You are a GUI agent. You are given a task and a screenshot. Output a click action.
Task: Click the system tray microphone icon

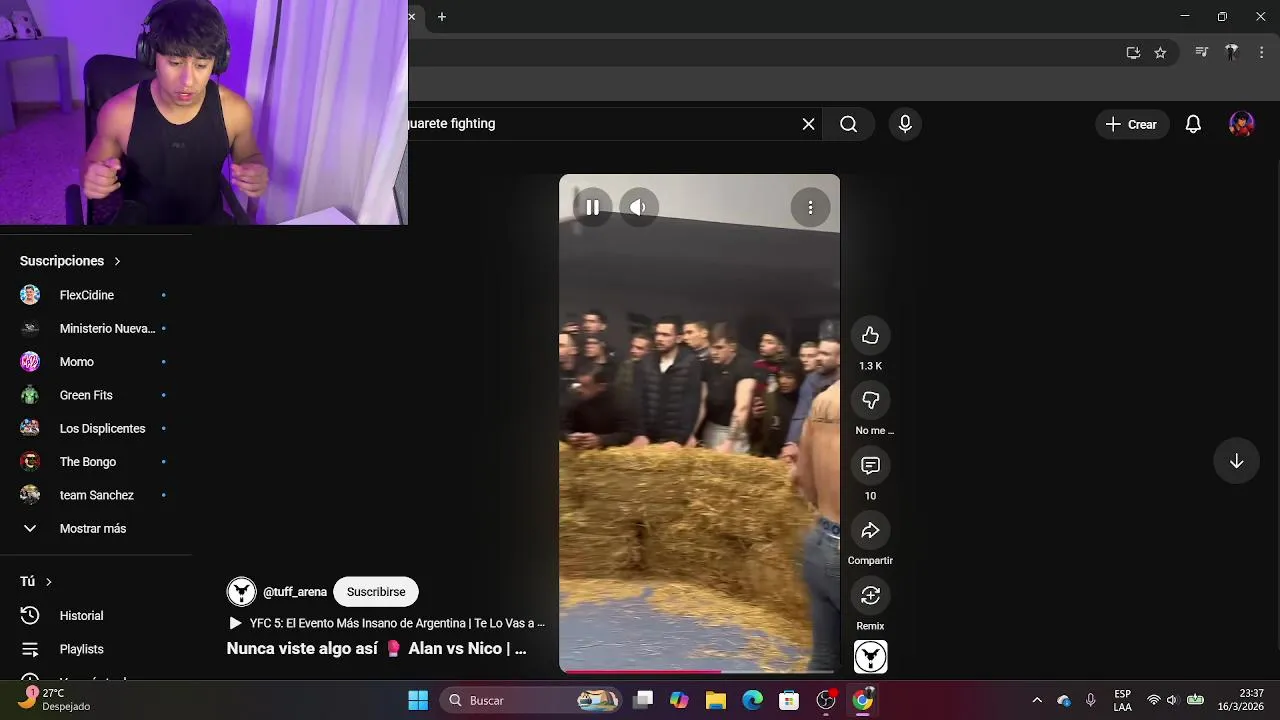pyautogui.click(x=1090, y=700)
